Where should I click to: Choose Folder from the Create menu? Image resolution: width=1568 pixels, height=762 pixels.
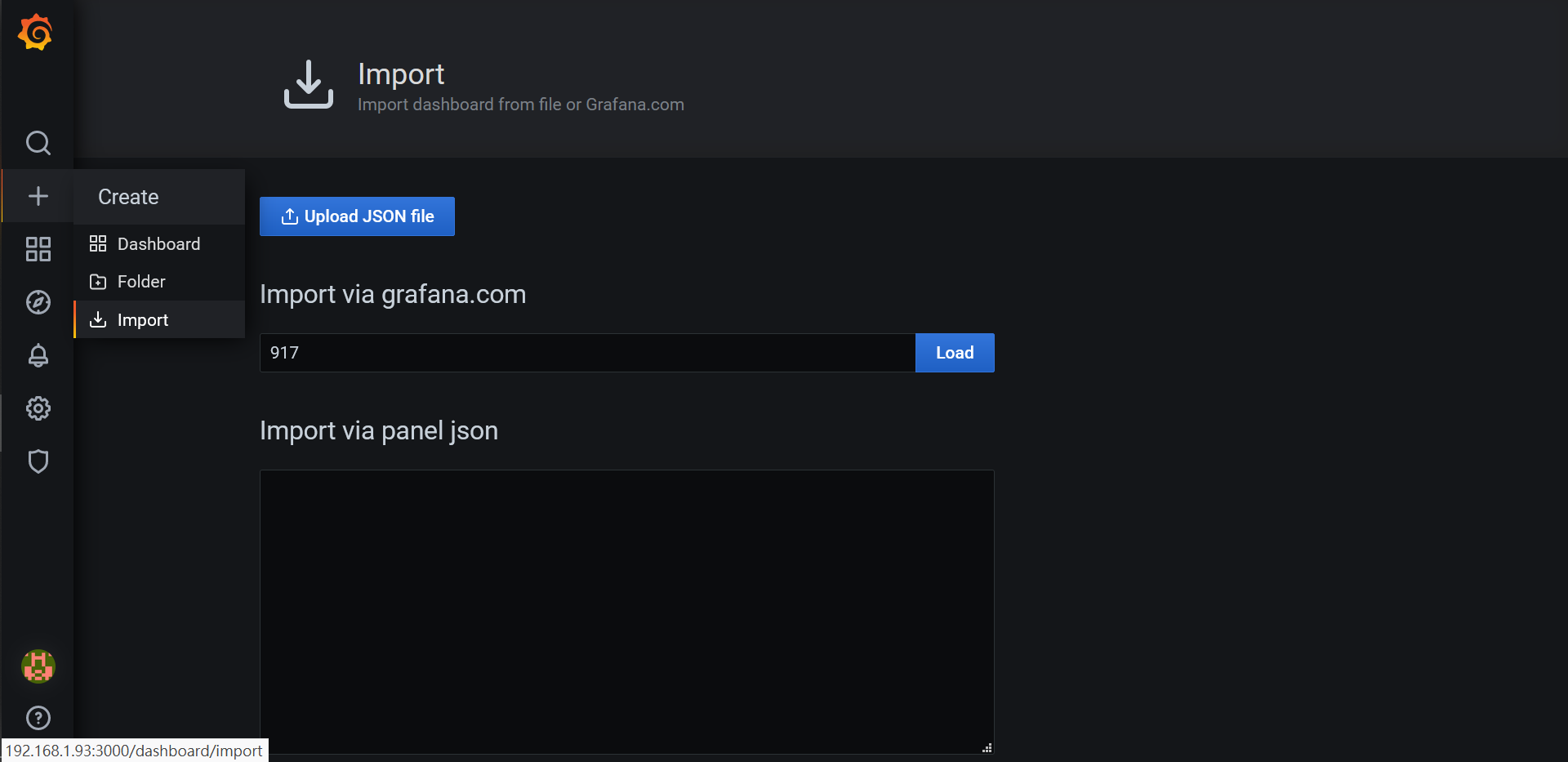tap(159, 282)
